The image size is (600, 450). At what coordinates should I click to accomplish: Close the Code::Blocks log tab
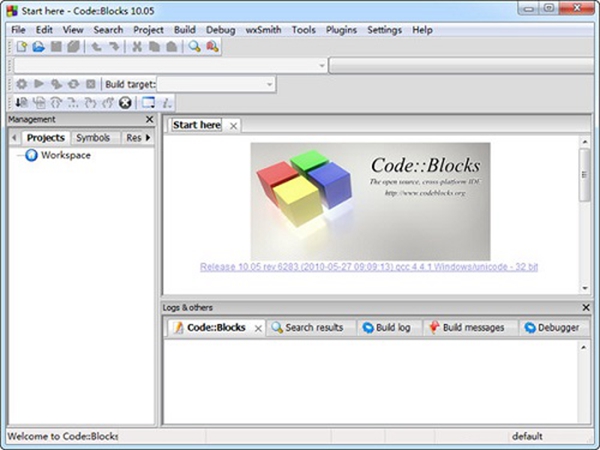(258, 328)
